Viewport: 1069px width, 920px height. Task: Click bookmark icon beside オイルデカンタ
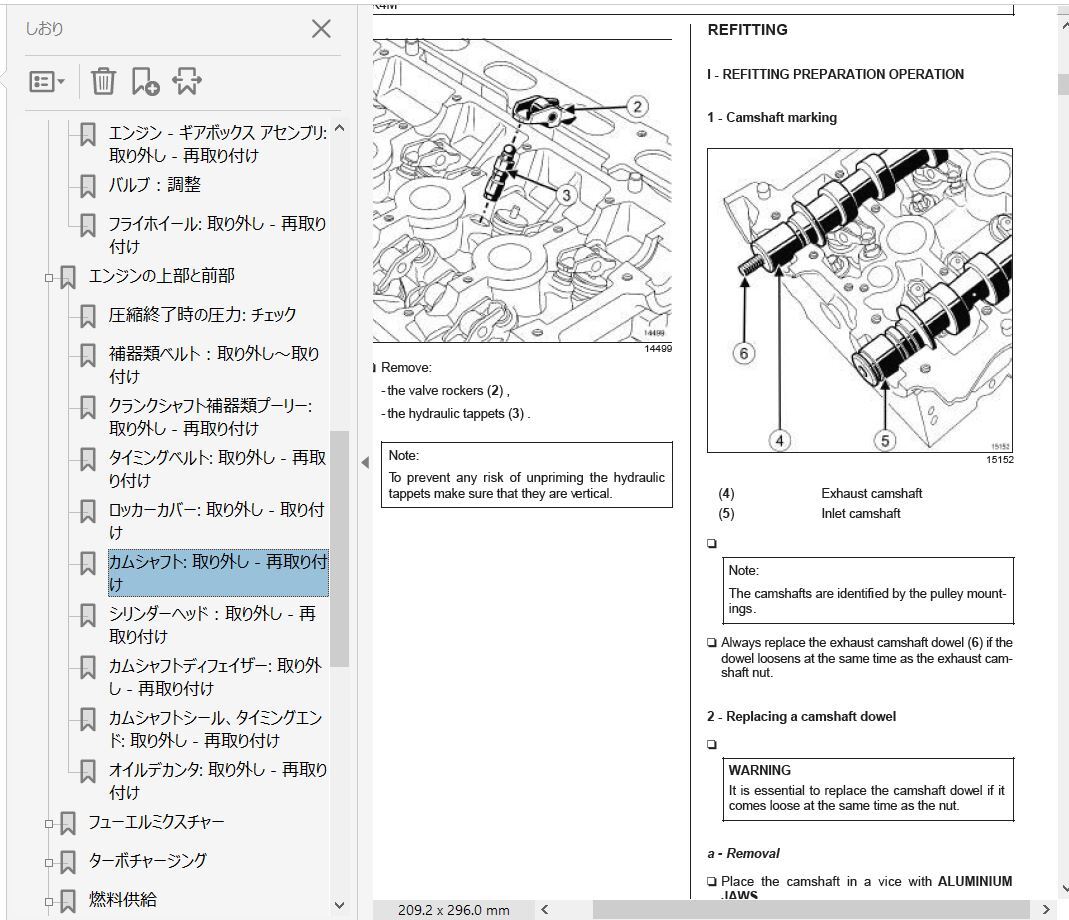coord(87,771)
